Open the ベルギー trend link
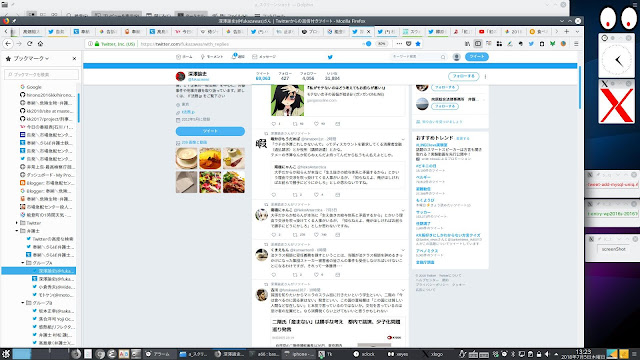The image size is (640, 360). [x=422, y=178]
